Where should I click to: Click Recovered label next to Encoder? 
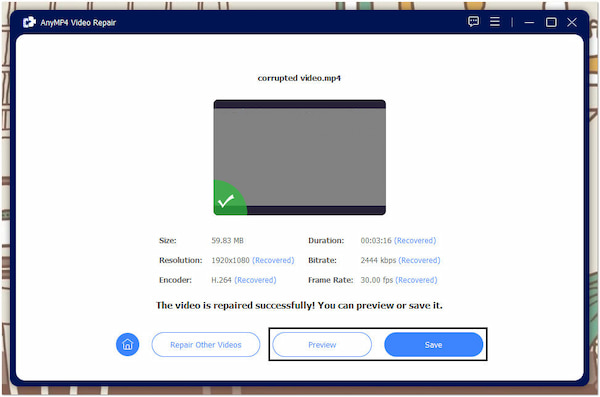(x=255, y=280)
